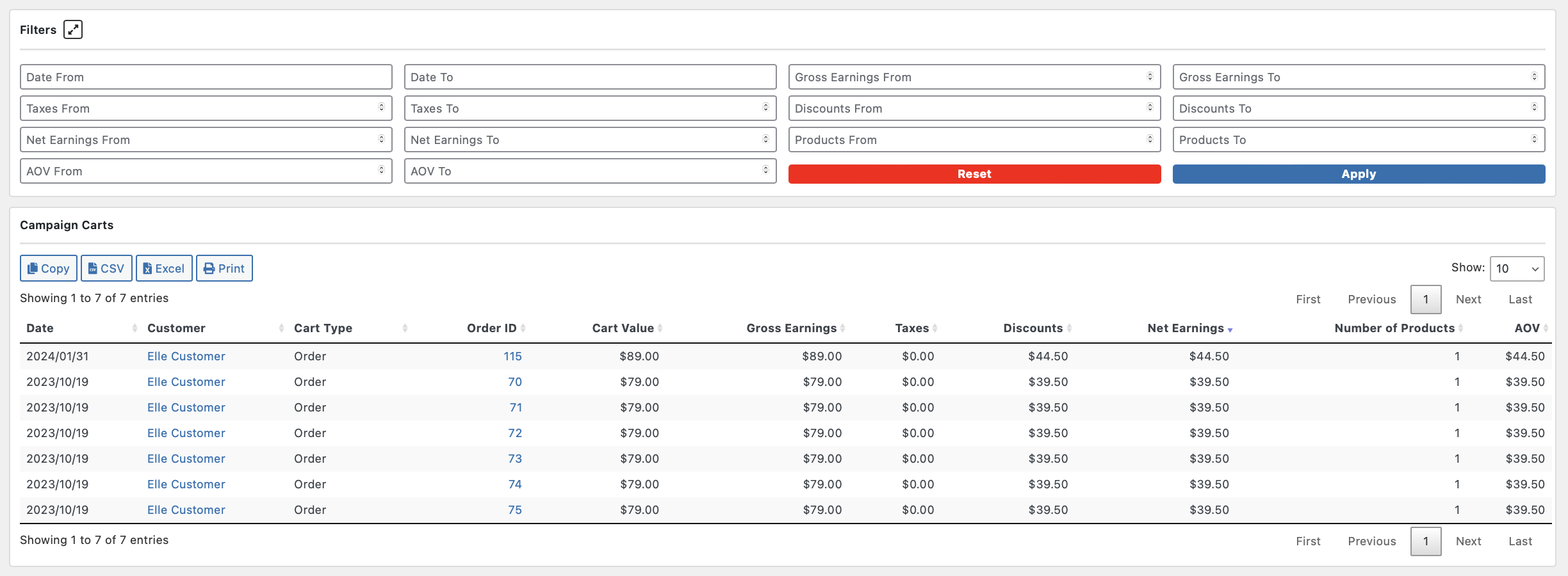Go to First page in top pagination
The width and height of the screenshot is (1568, 576).
pos(1308,300)
